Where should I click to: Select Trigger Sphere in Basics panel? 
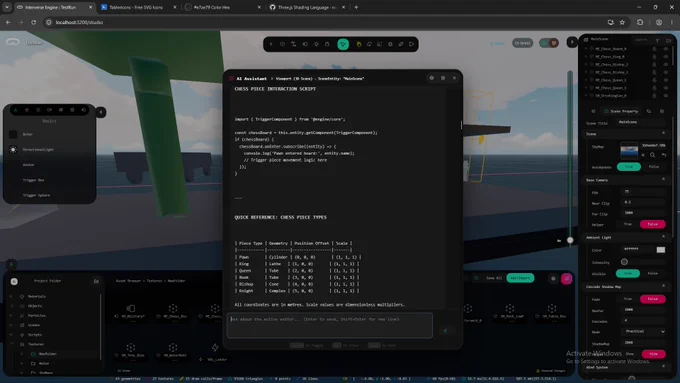click(x=36, y=195)
